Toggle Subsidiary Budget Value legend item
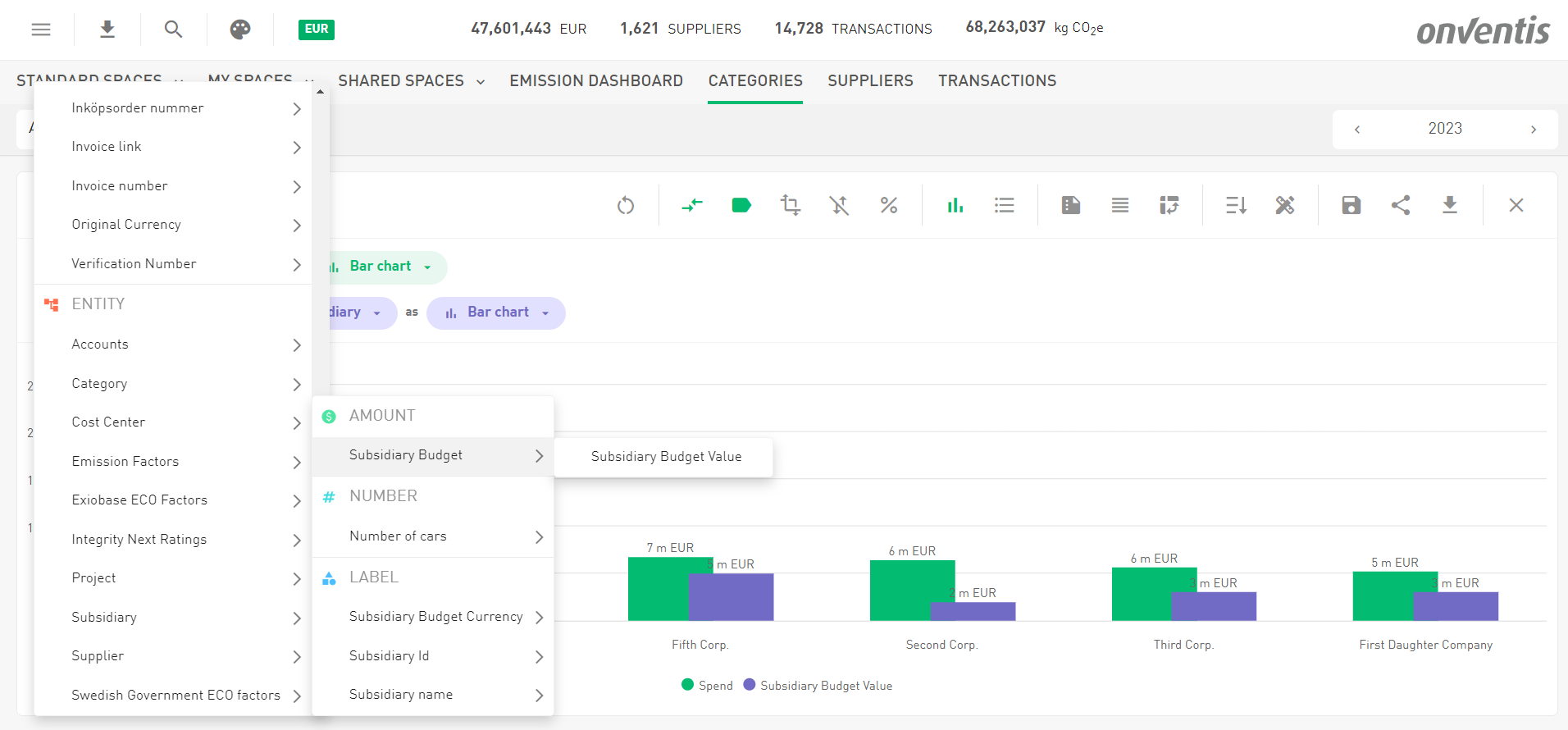 (x=818, y=686)
